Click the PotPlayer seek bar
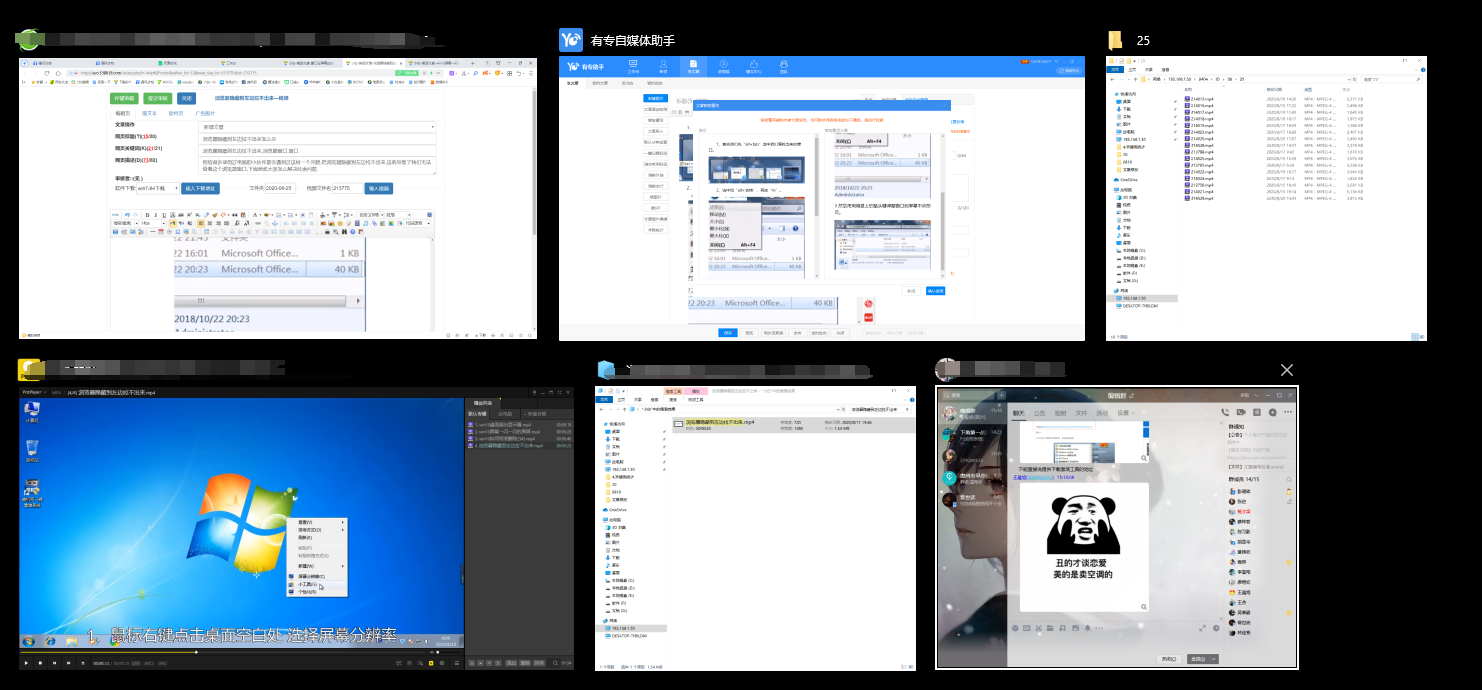The image size is (1482, 690). pyautogui.click(x=224, y=651)
